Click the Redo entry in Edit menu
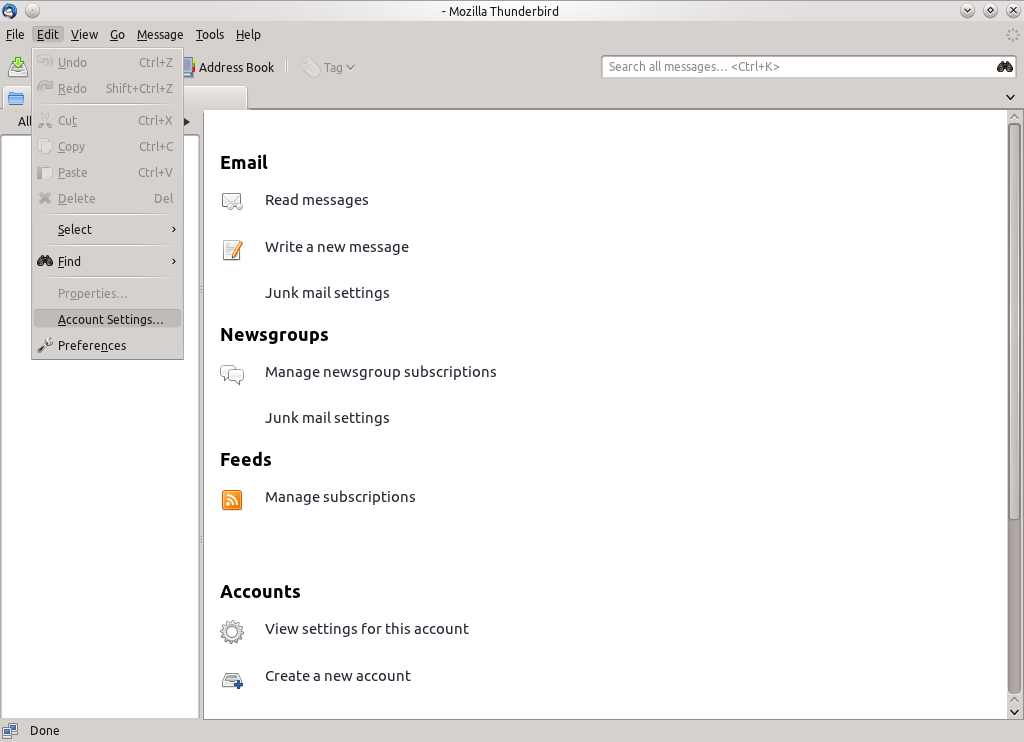1024x742 pixels. 108,88
